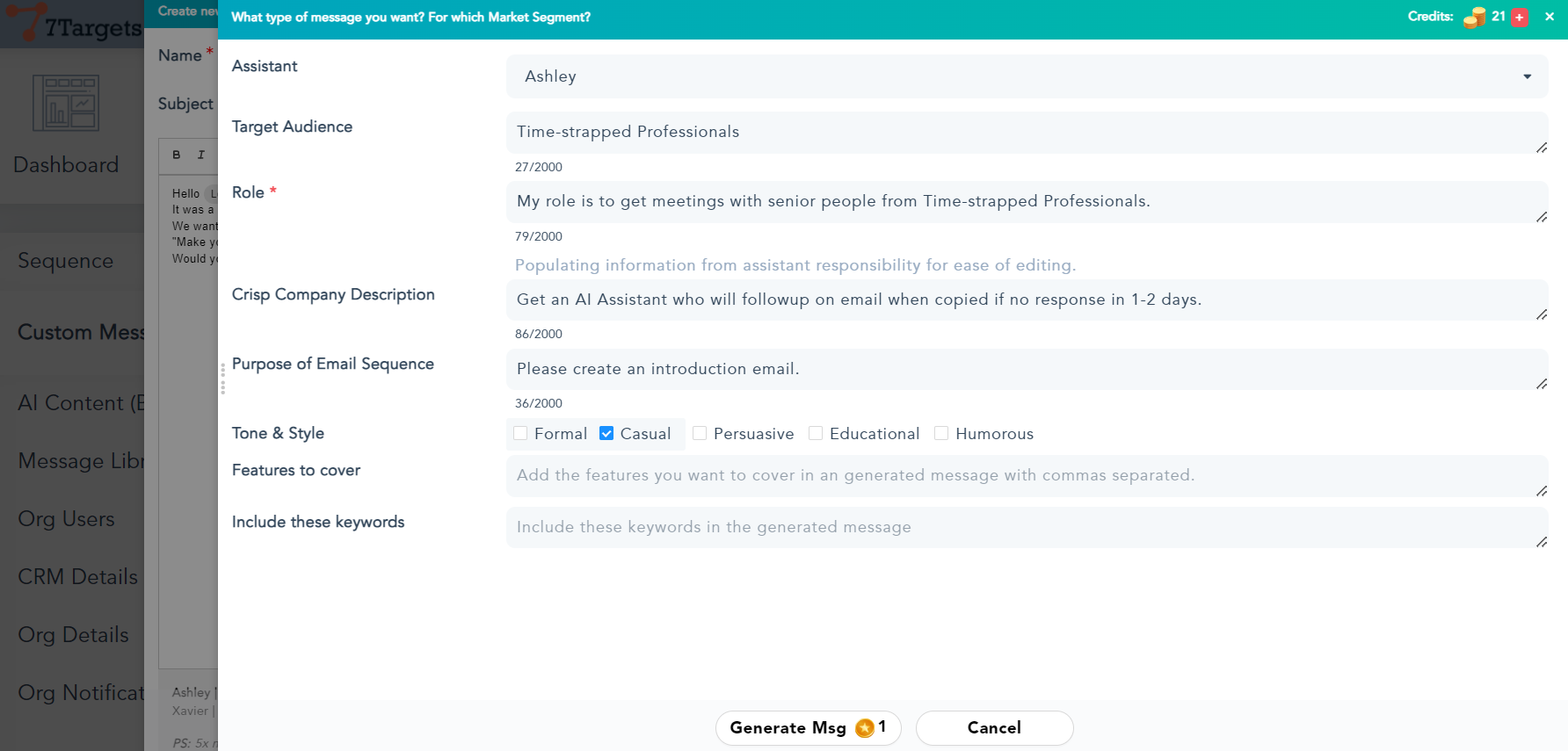
Task: Click the Dashboard chart icon in sidebar
Action: [x=66, y=103]
